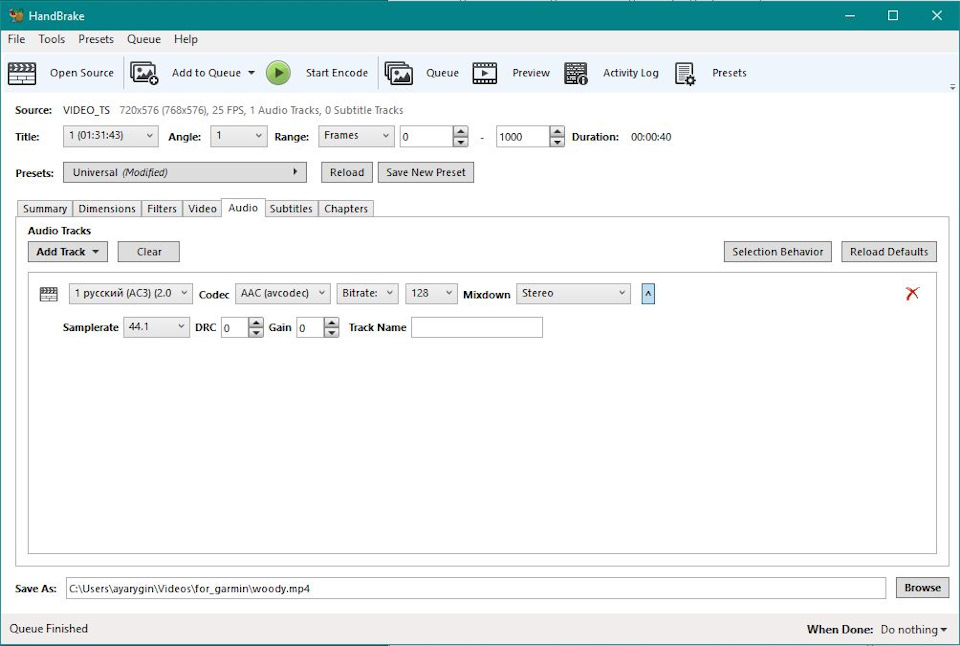960x646 pixels.
Task: Click the Activity Log label
Action: click(631, 73)
